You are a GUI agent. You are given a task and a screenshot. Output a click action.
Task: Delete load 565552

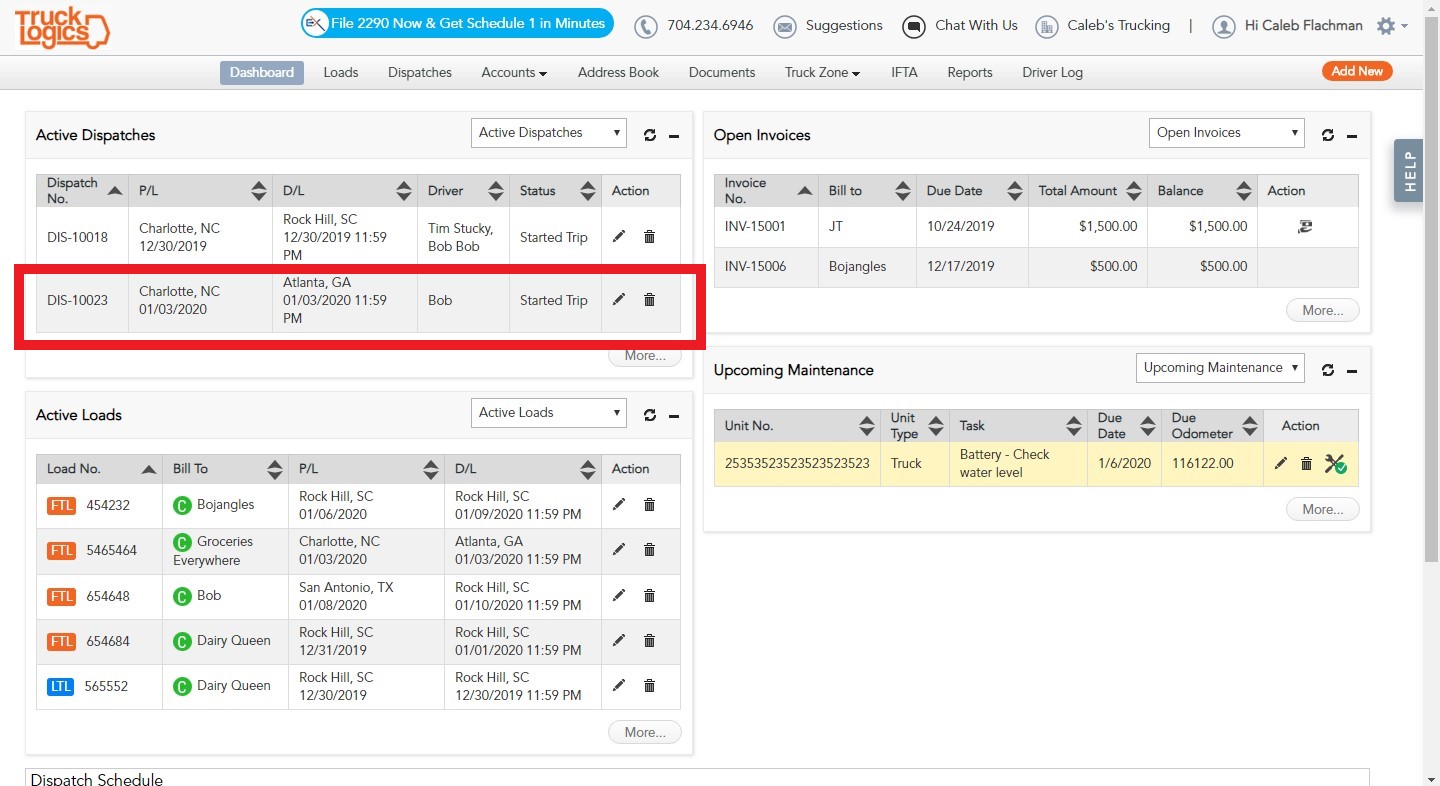(649, 686)
